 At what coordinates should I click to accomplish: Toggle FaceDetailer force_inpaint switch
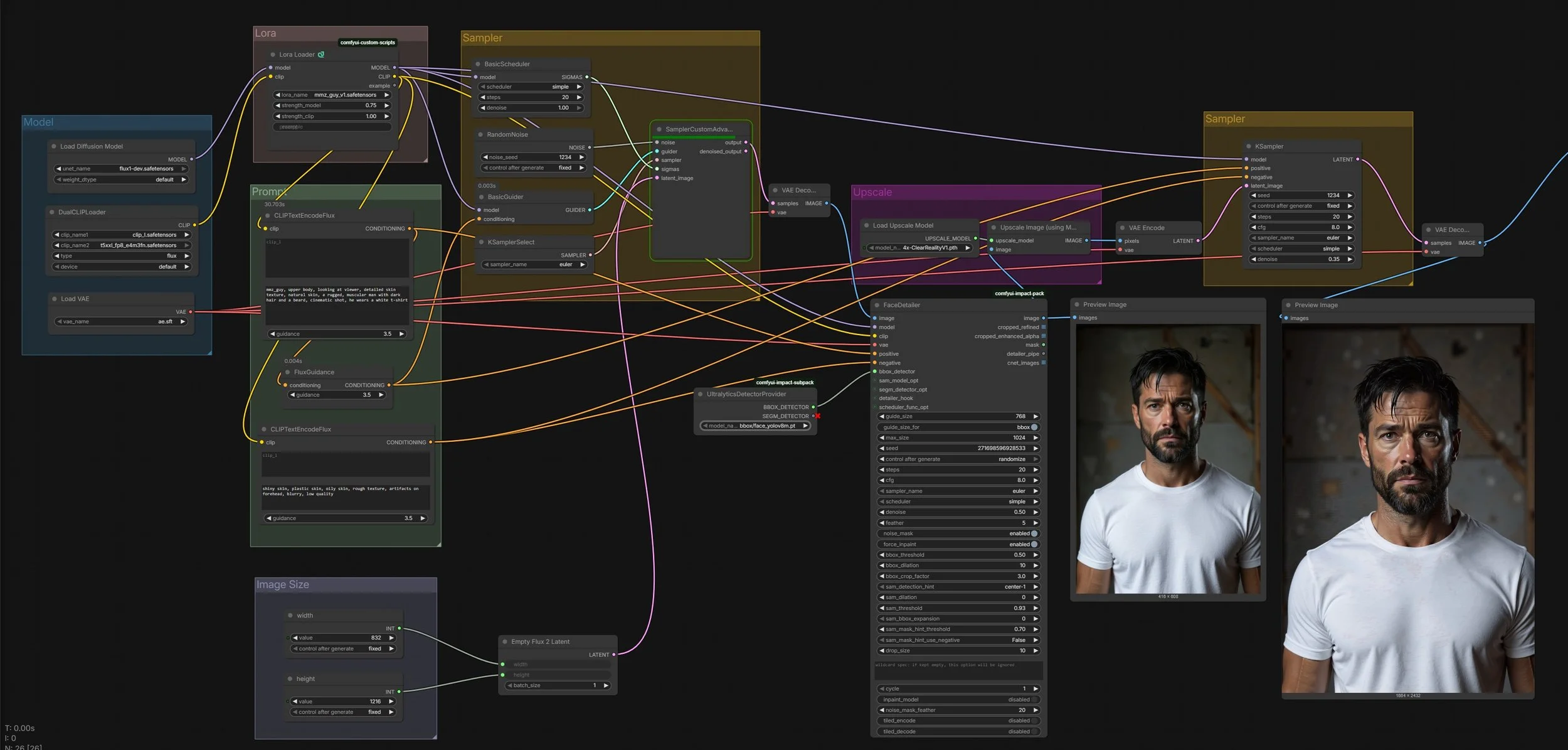pos(1034,544)
